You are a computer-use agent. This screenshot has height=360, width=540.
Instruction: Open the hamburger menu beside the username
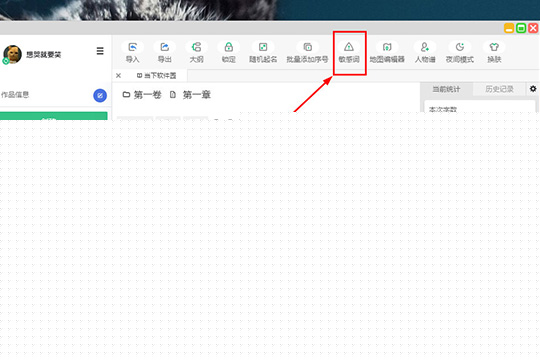point(100,51)
